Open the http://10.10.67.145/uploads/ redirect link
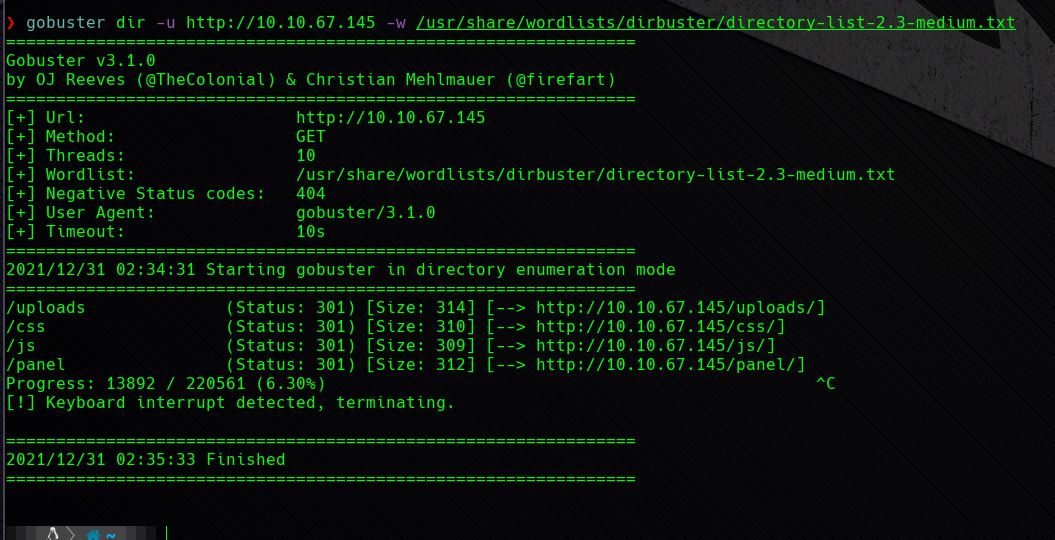 (680, 308)
